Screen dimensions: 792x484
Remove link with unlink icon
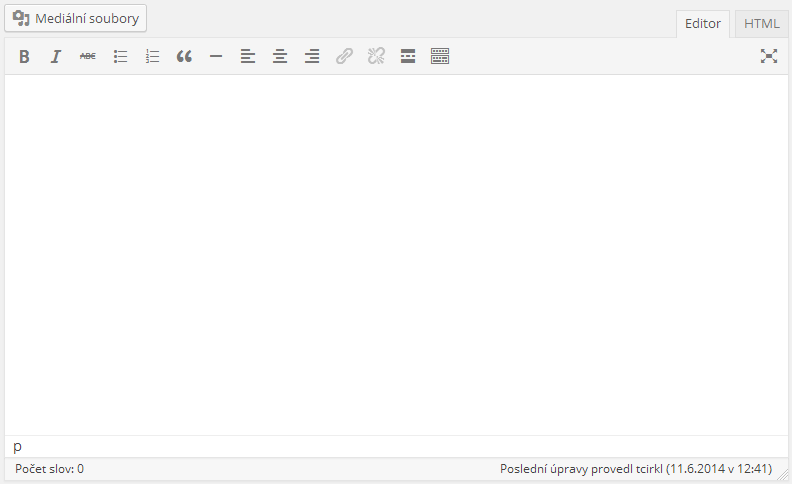click(376, 56)
